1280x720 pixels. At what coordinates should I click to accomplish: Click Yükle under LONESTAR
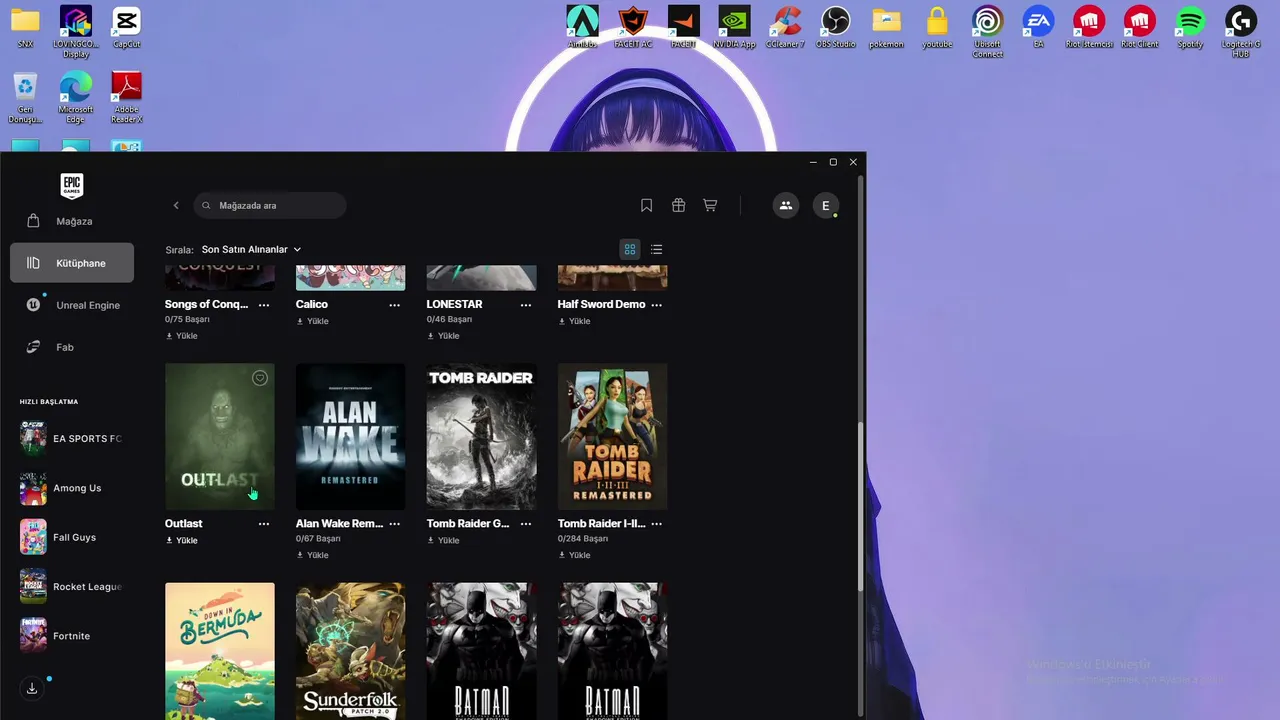443,336
